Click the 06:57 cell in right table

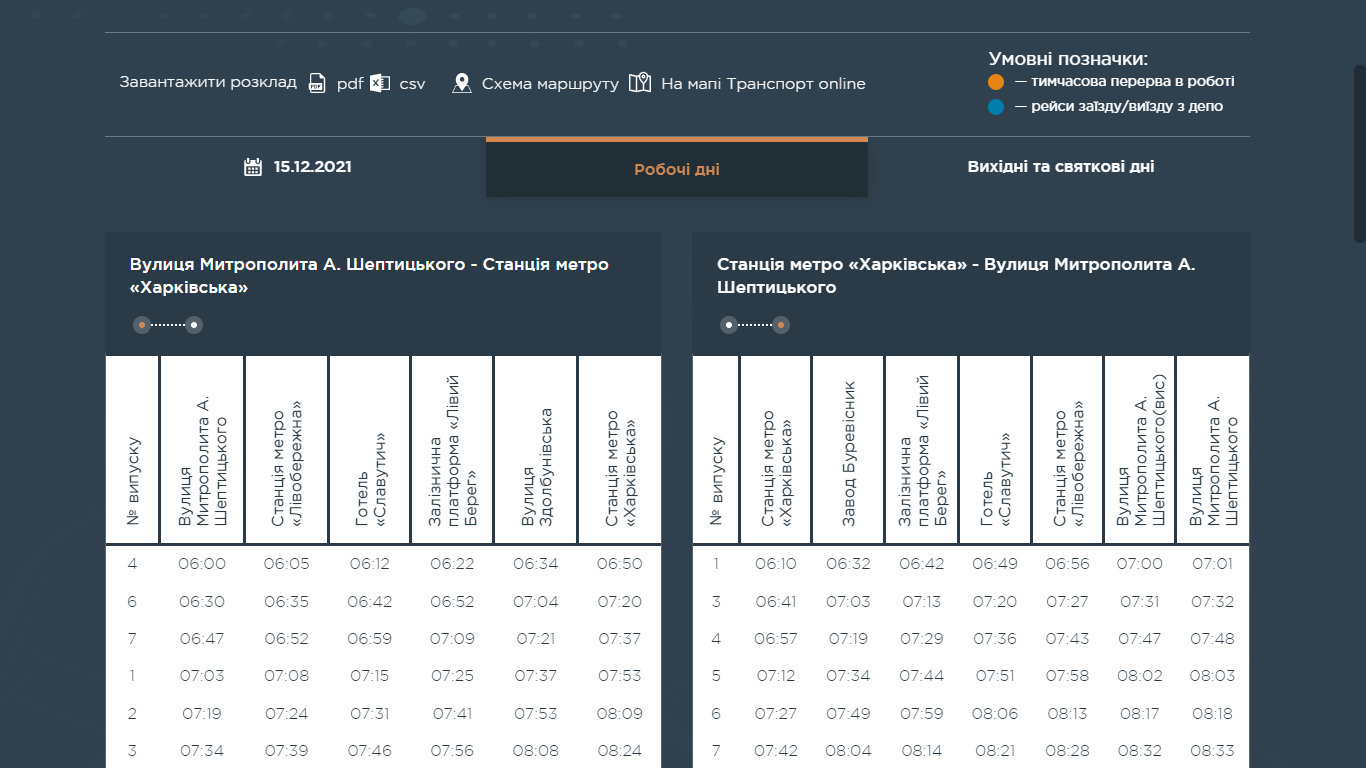pyautogui.click(x=776, y=639)
